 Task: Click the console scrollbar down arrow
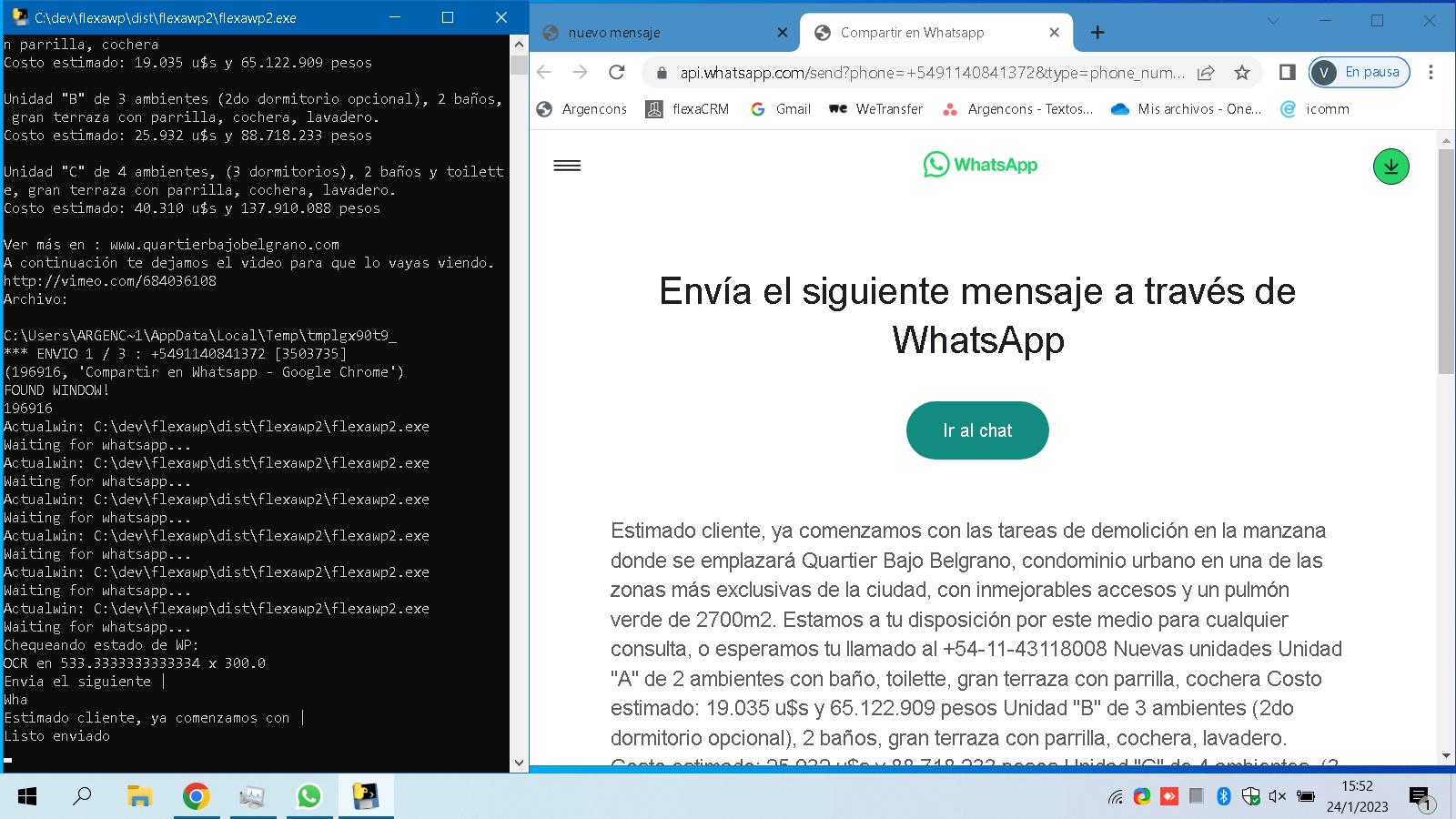coord(519,763)
